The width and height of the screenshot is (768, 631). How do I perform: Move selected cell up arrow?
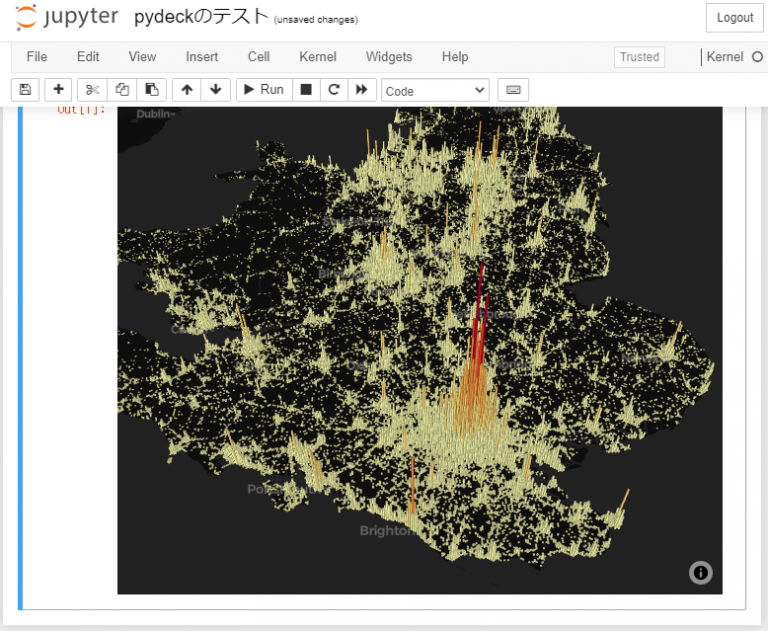pos(187,90)
